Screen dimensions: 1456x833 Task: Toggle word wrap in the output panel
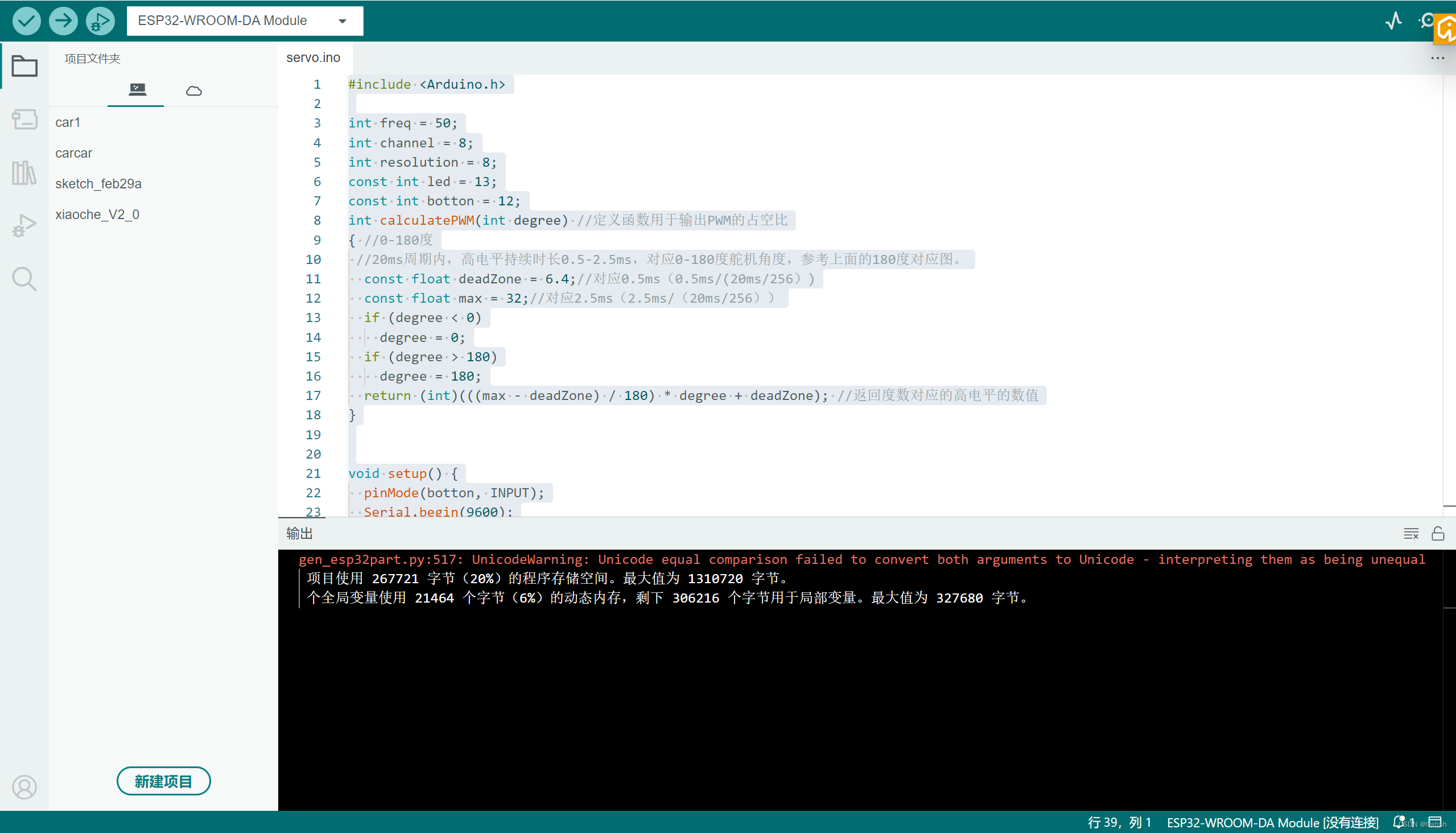click(x=1411, y=533)
